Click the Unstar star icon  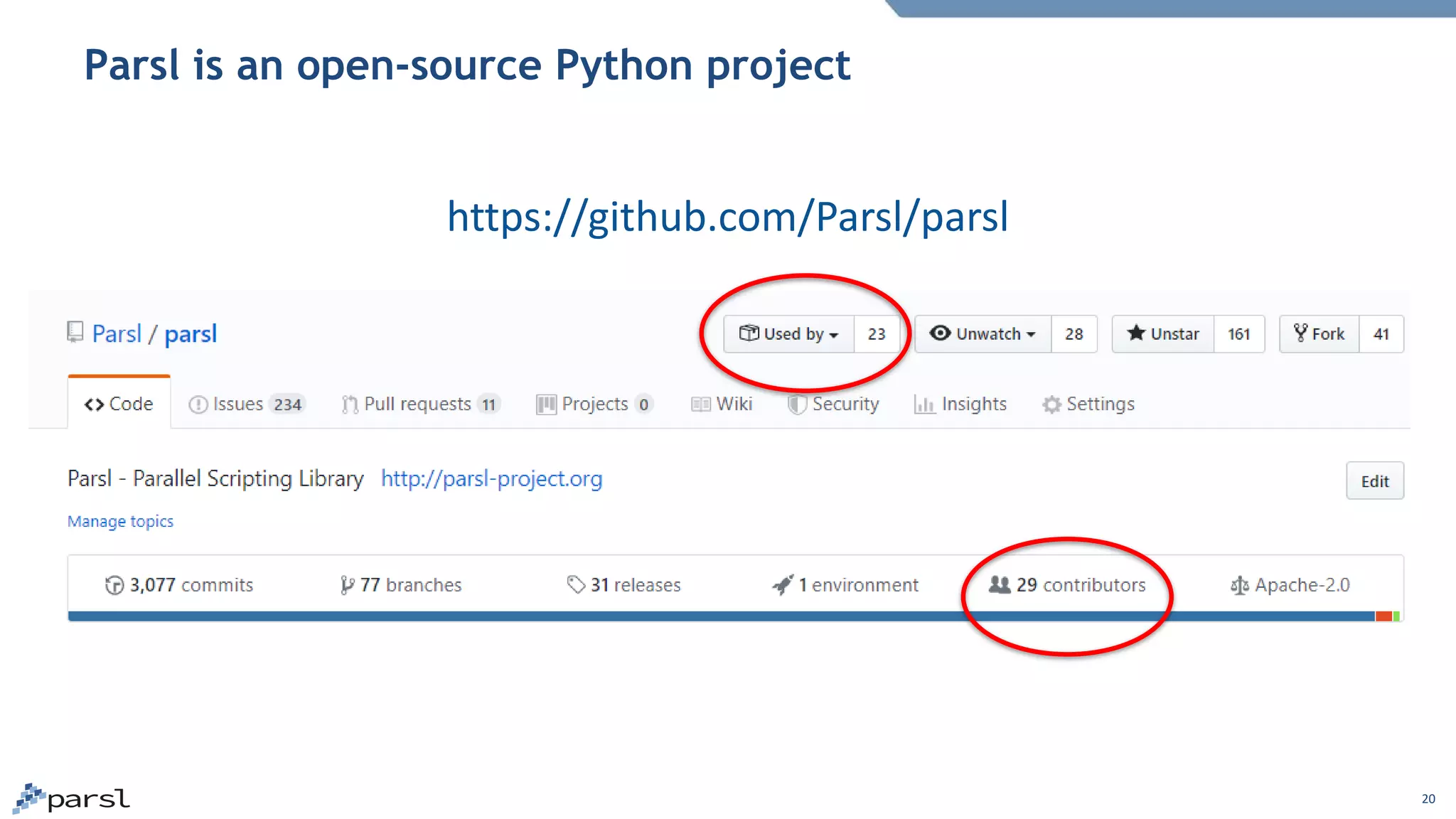tap(1136, 332)
